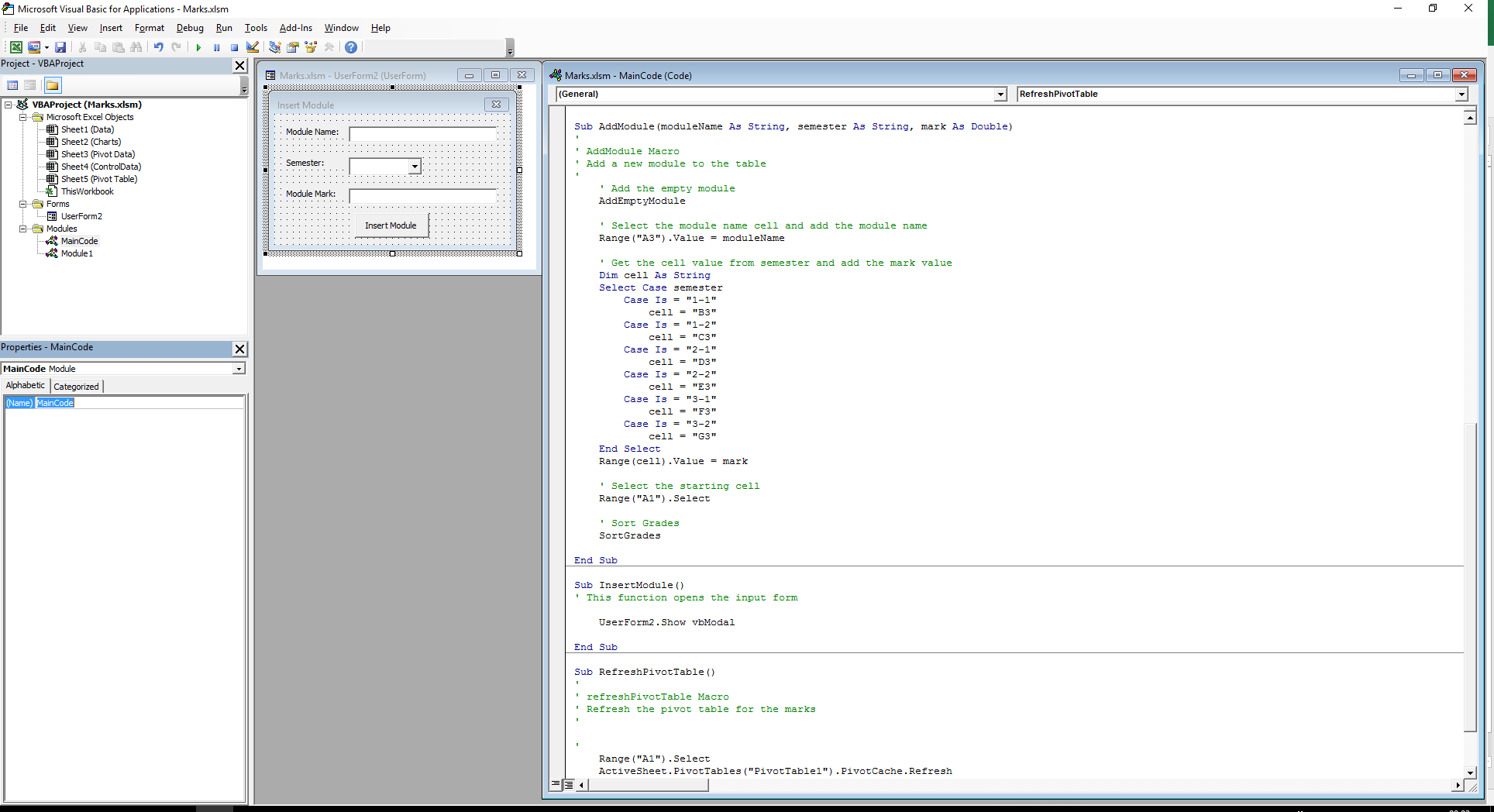This screenshot has height=812, width=1494.
Task: Click the View Microsoft Excel toolbar icon
Action: point(15,47)
